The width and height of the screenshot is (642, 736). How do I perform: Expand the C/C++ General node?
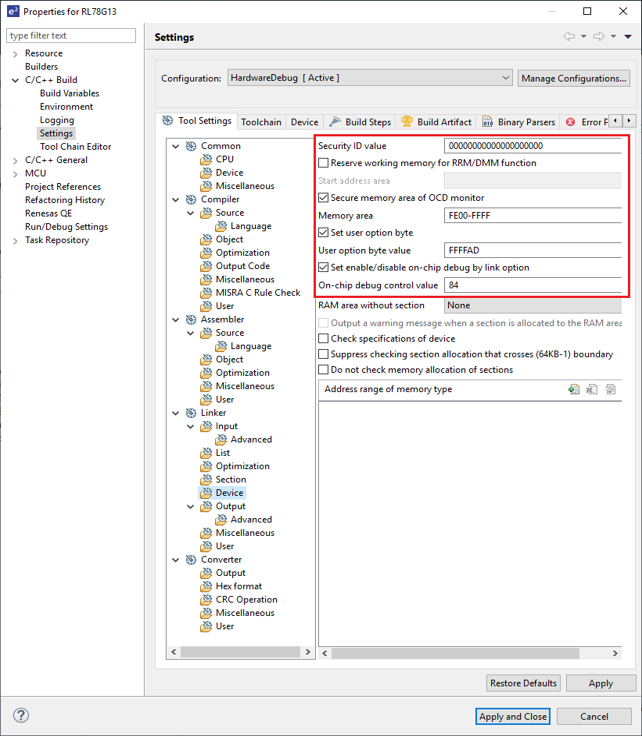(x=15, y=161)
